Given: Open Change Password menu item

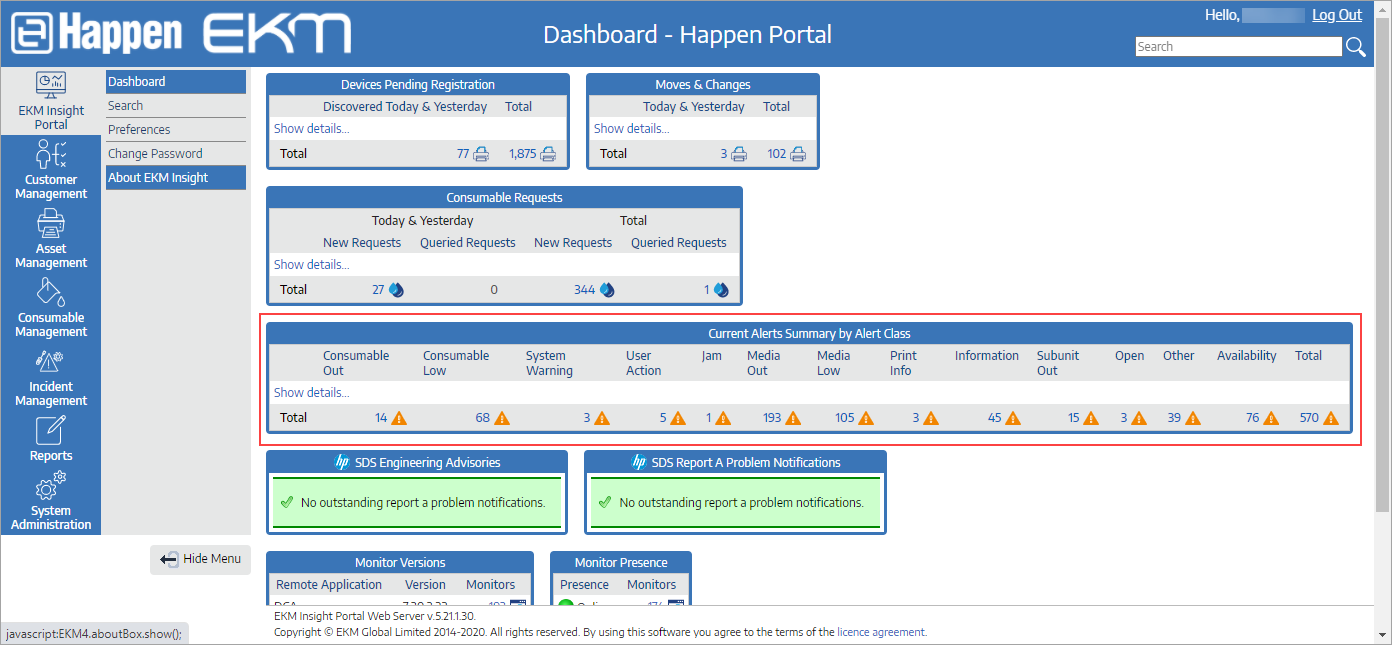Looking at the screenshot, I should [176, 154].
